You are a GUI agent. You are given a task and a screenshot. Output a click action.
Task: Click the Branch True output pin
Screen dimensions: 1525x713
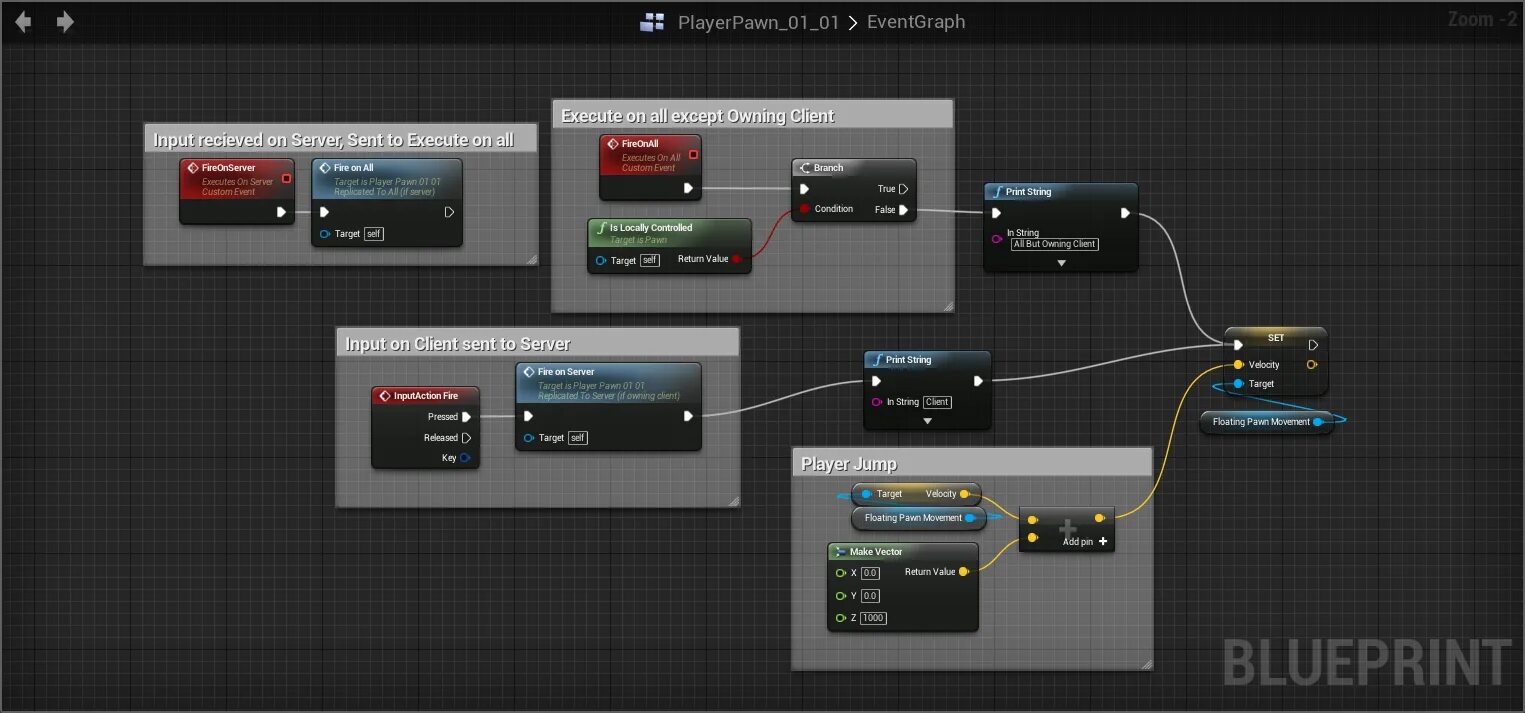coord(904,189)
